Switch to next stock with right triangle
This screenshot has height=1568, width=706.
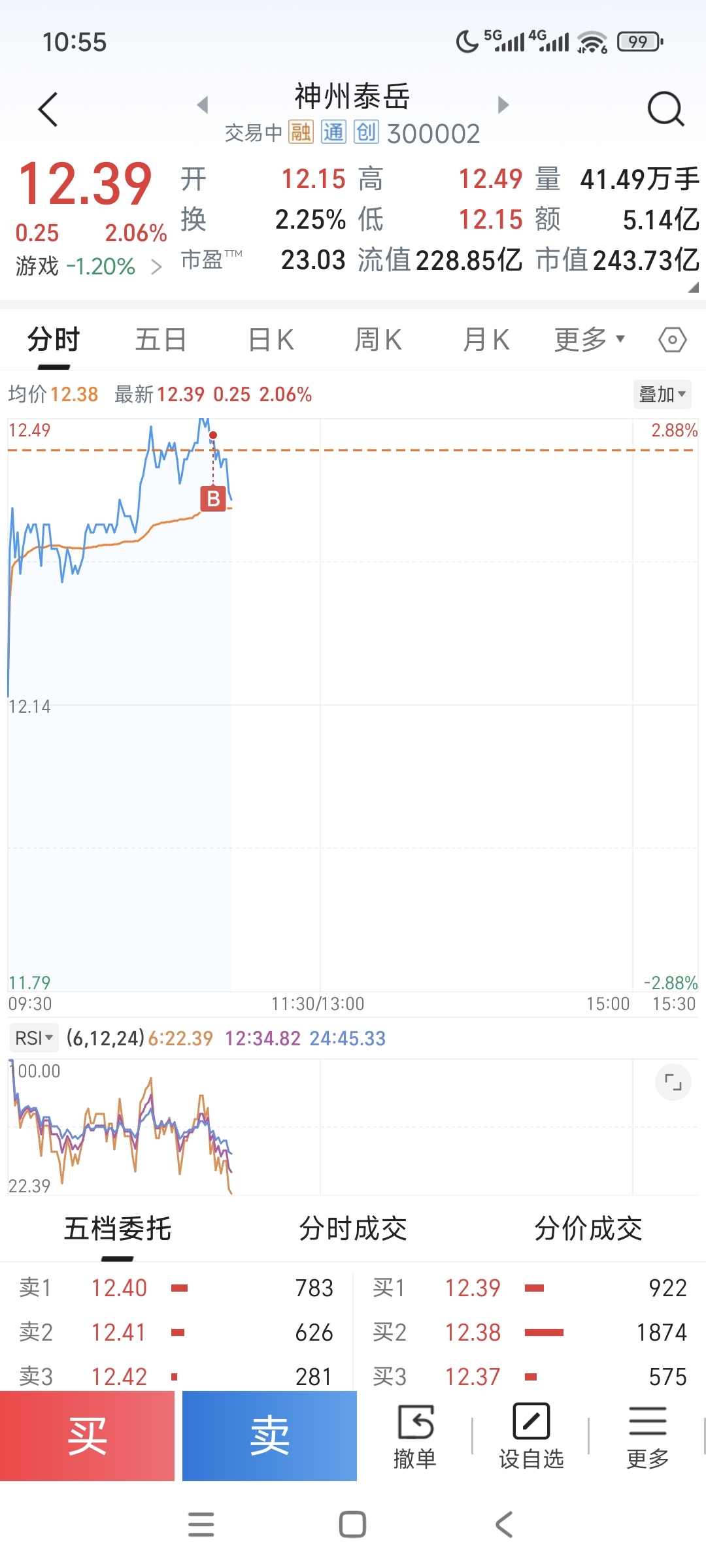tap(503, 105)
